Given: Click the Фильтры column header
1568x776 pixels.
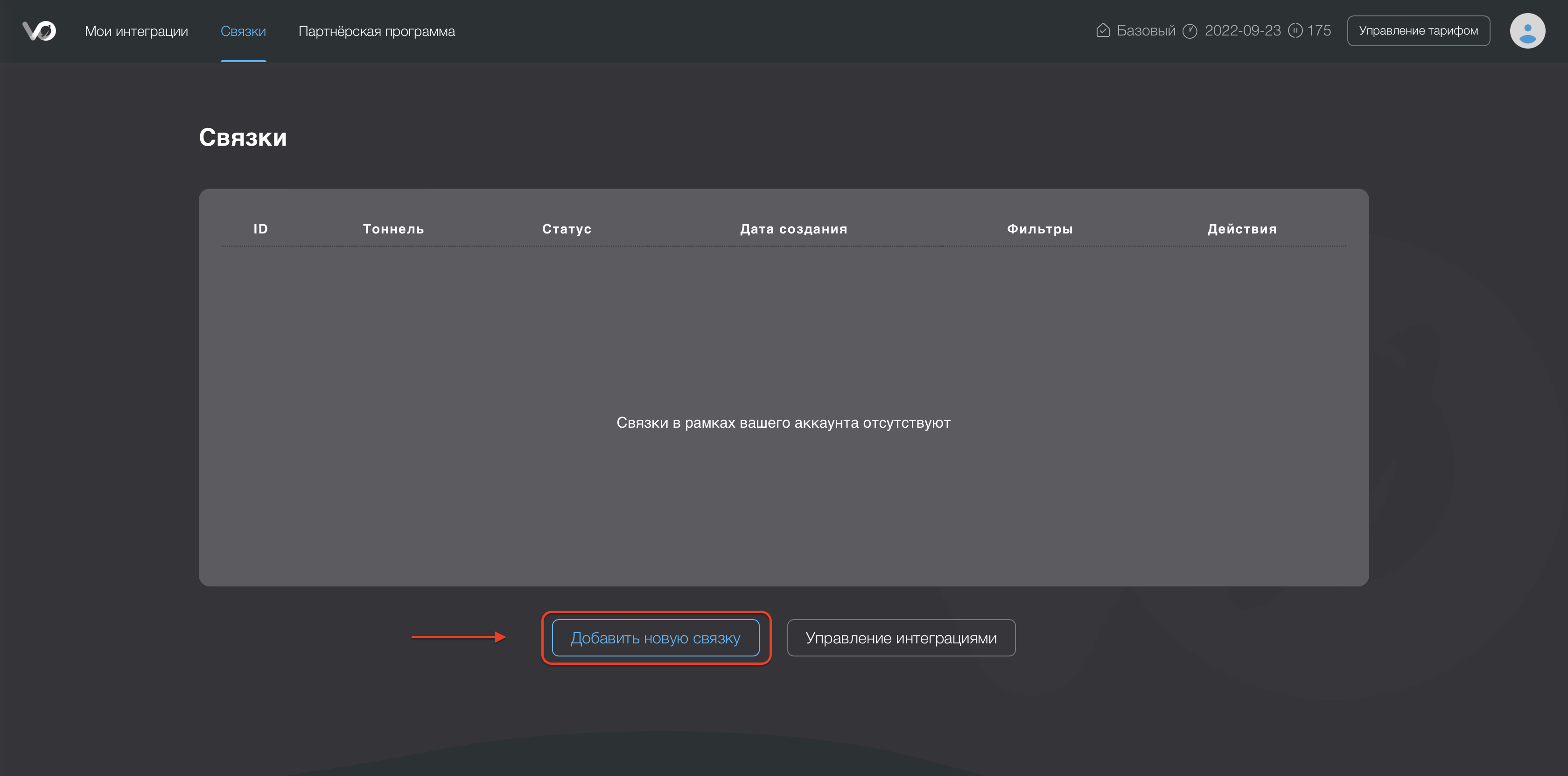Looking at the screenshot, I should click(x=1040, y=229).
